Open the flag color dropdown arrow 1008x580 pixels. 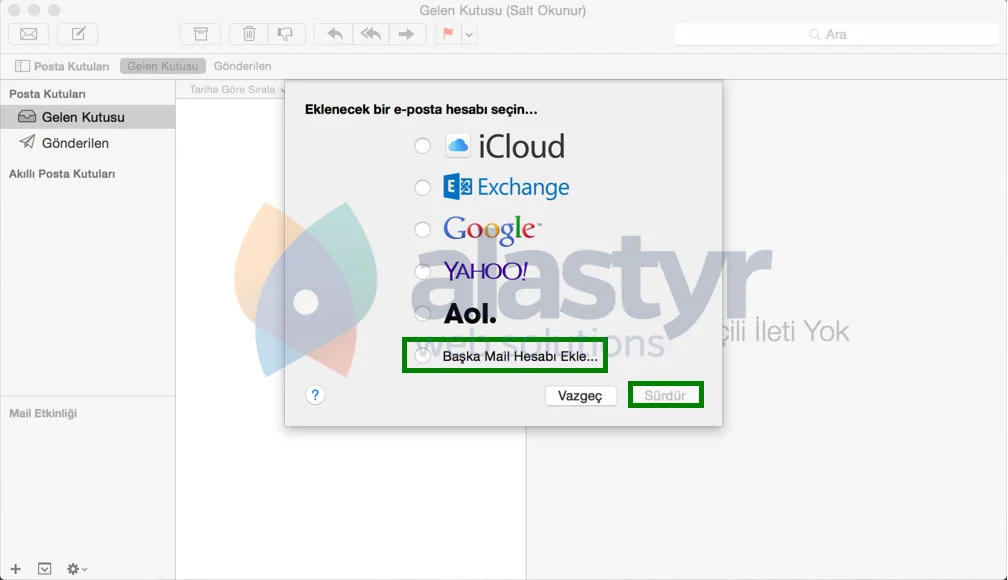coord(466,33)
